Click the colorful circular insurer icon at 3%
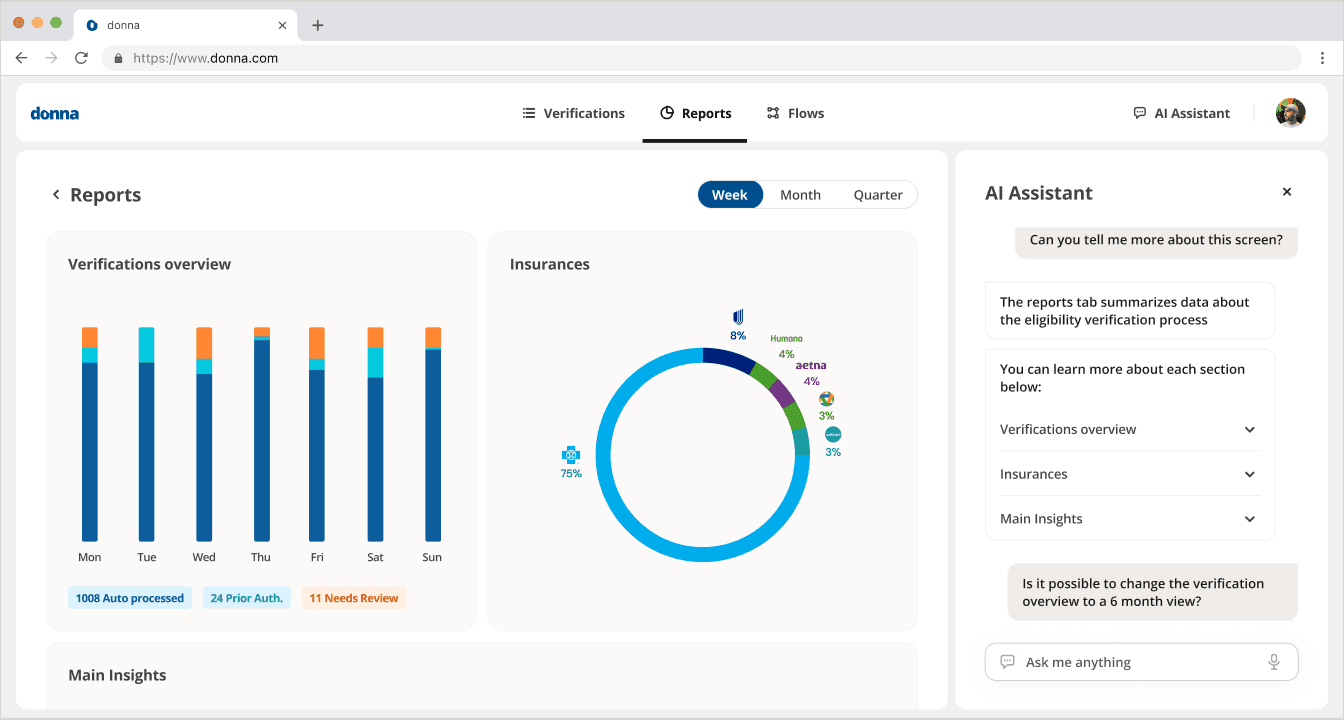Viewport: 1344px width, 720px height. point(826,399)
